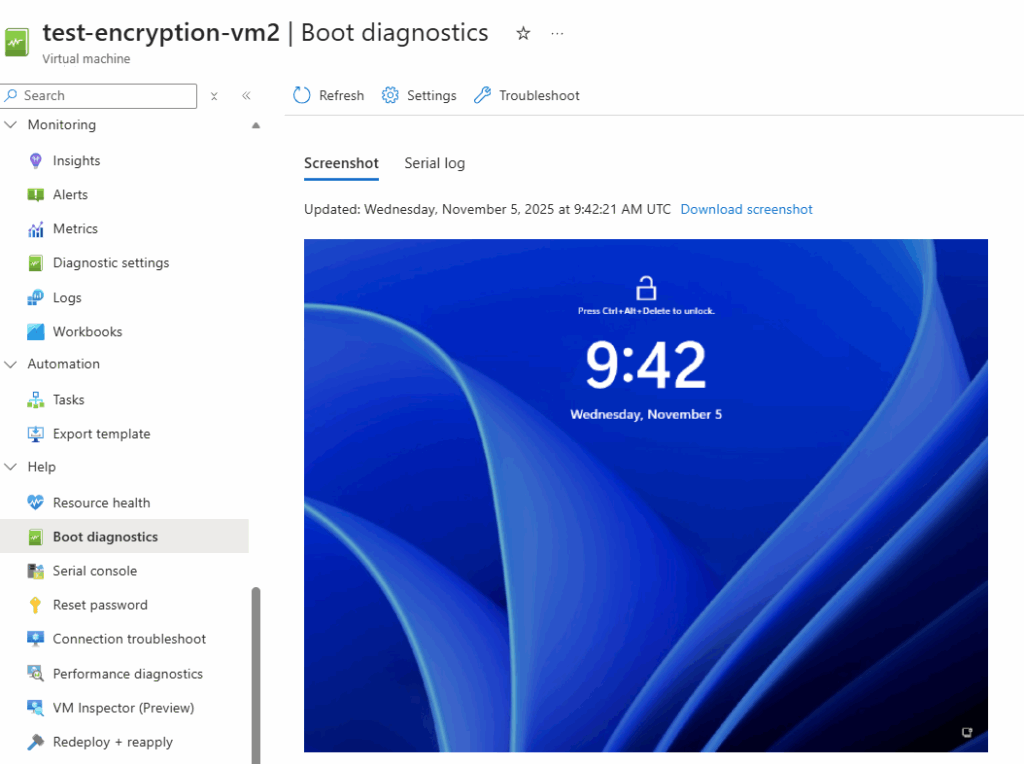Screen dimensions: 1024x764
Task: Click the Reset password key icon
Action: [x=36, y=605]
